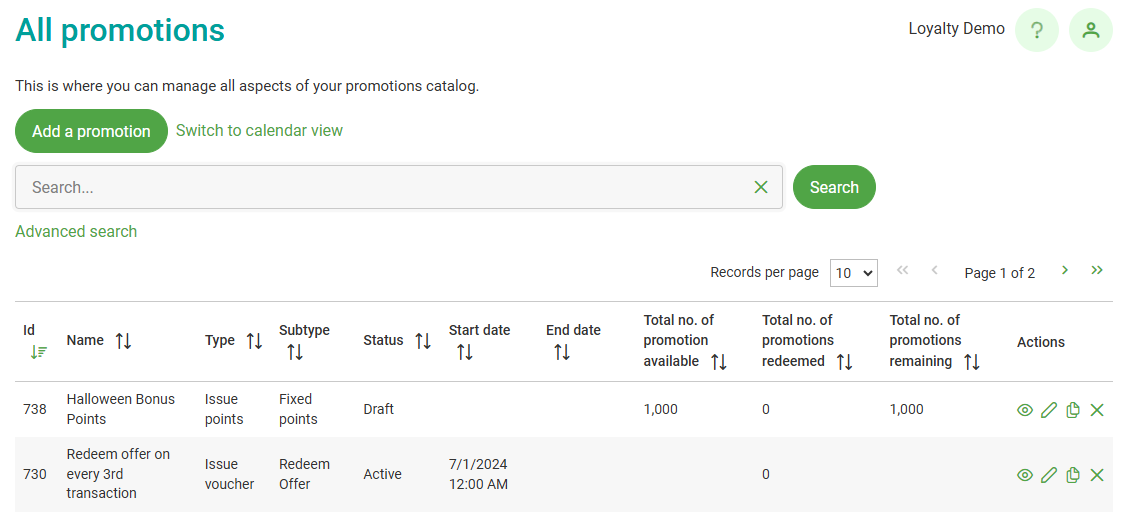
Task: Sort table by Name column
Action: [123, 341]
